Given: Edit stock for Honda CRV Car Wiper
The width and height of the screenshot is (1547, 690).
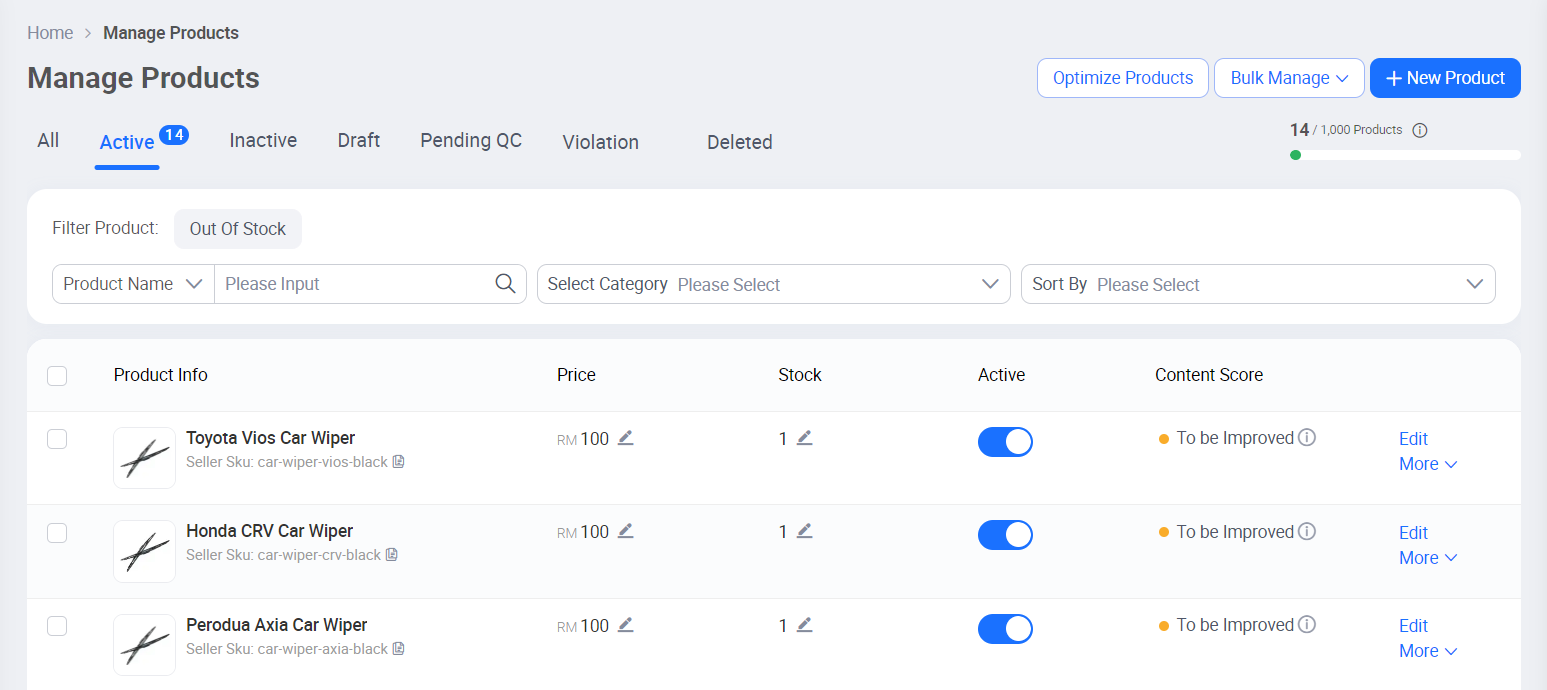Looking at the screenshot, I should tap(805, 531).
